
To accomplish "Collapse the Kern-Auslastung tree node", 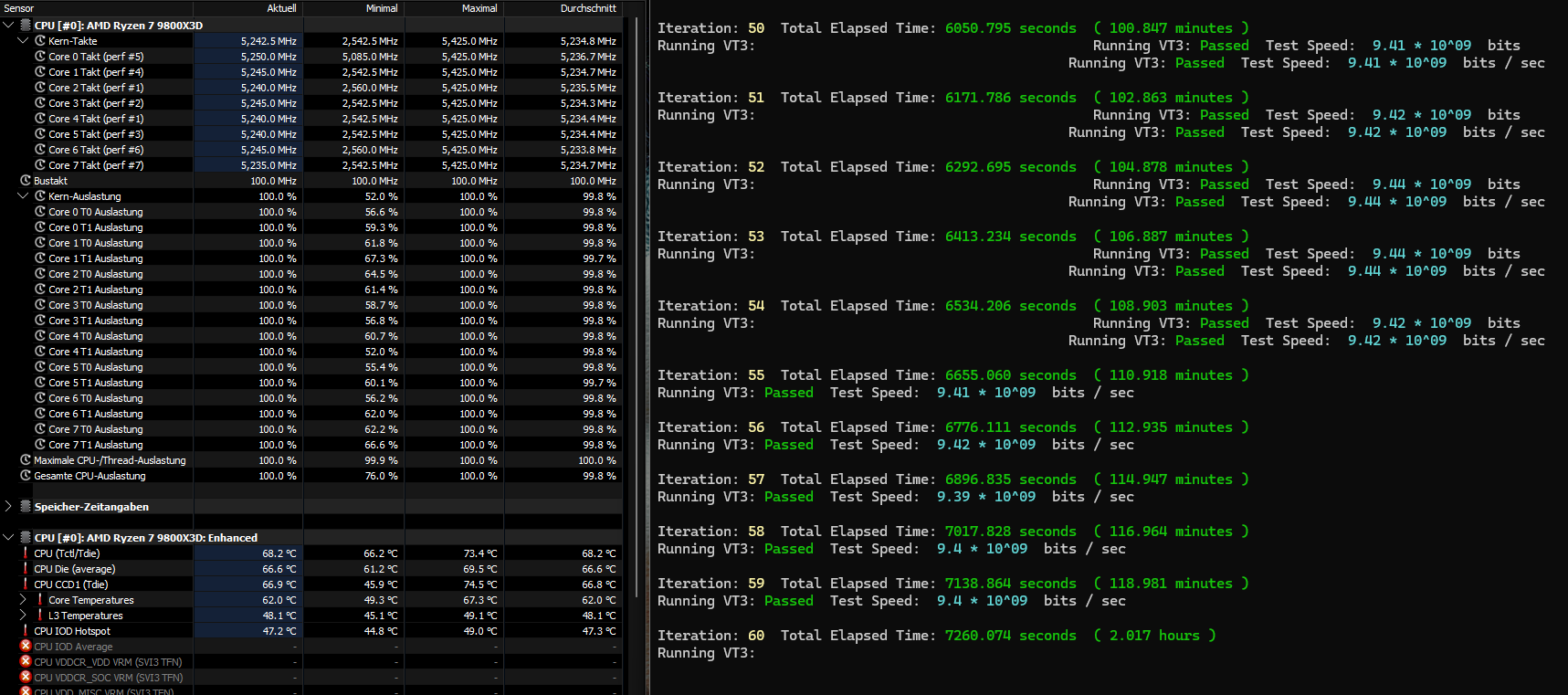I will 23,196.
